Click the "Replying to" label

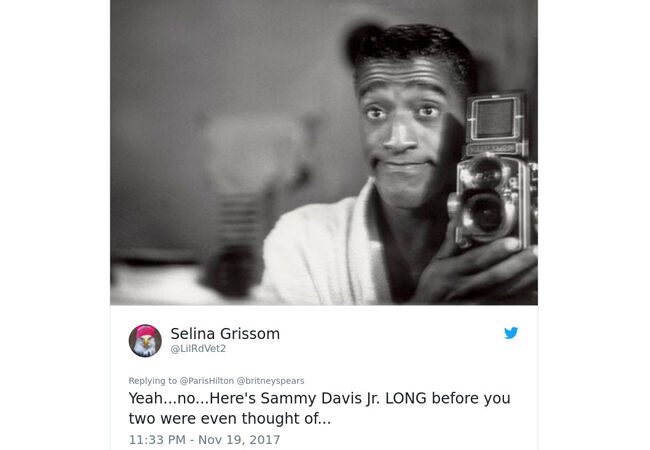(153, 380)
